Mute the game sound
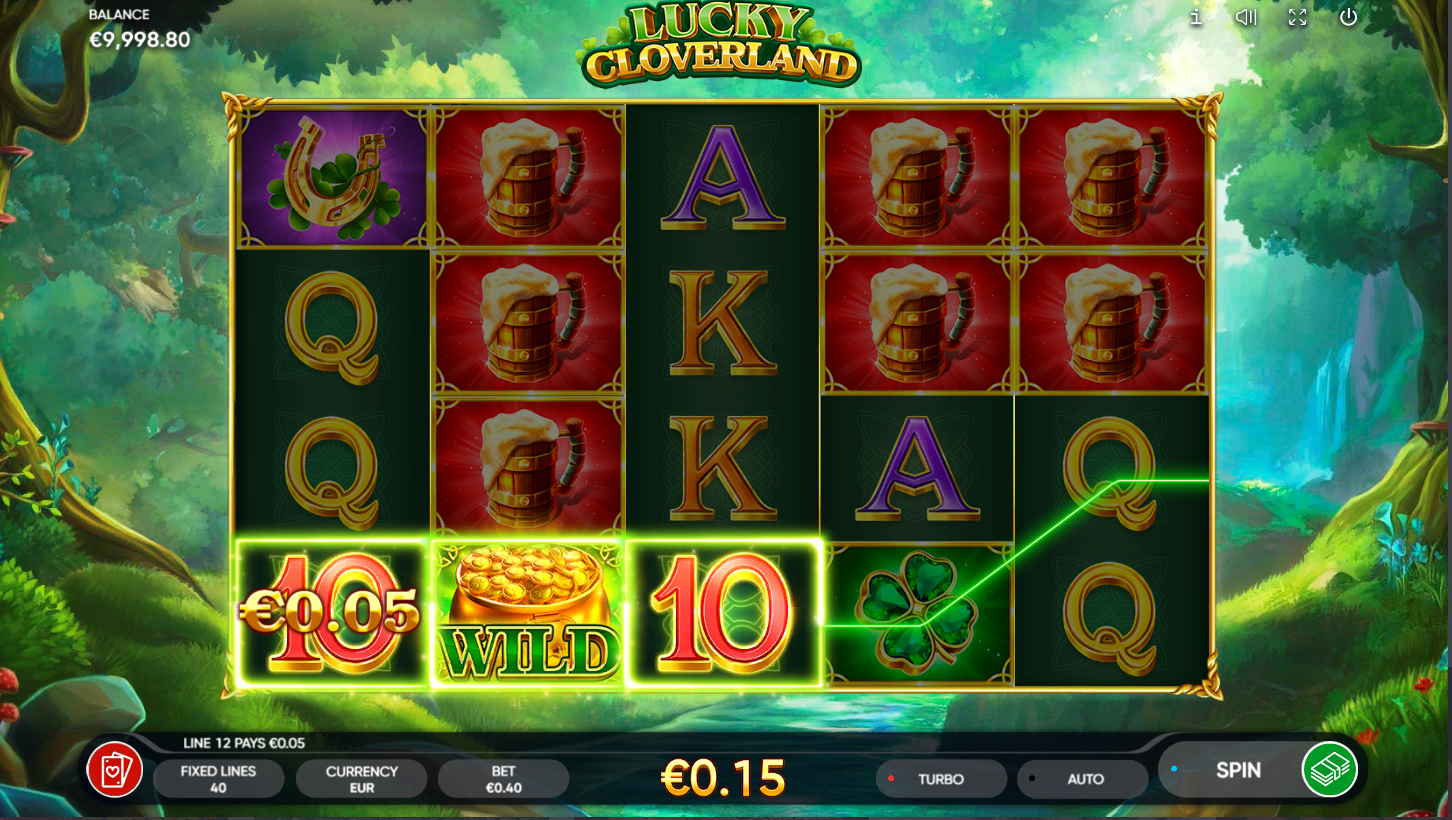 coord(1246,17)
